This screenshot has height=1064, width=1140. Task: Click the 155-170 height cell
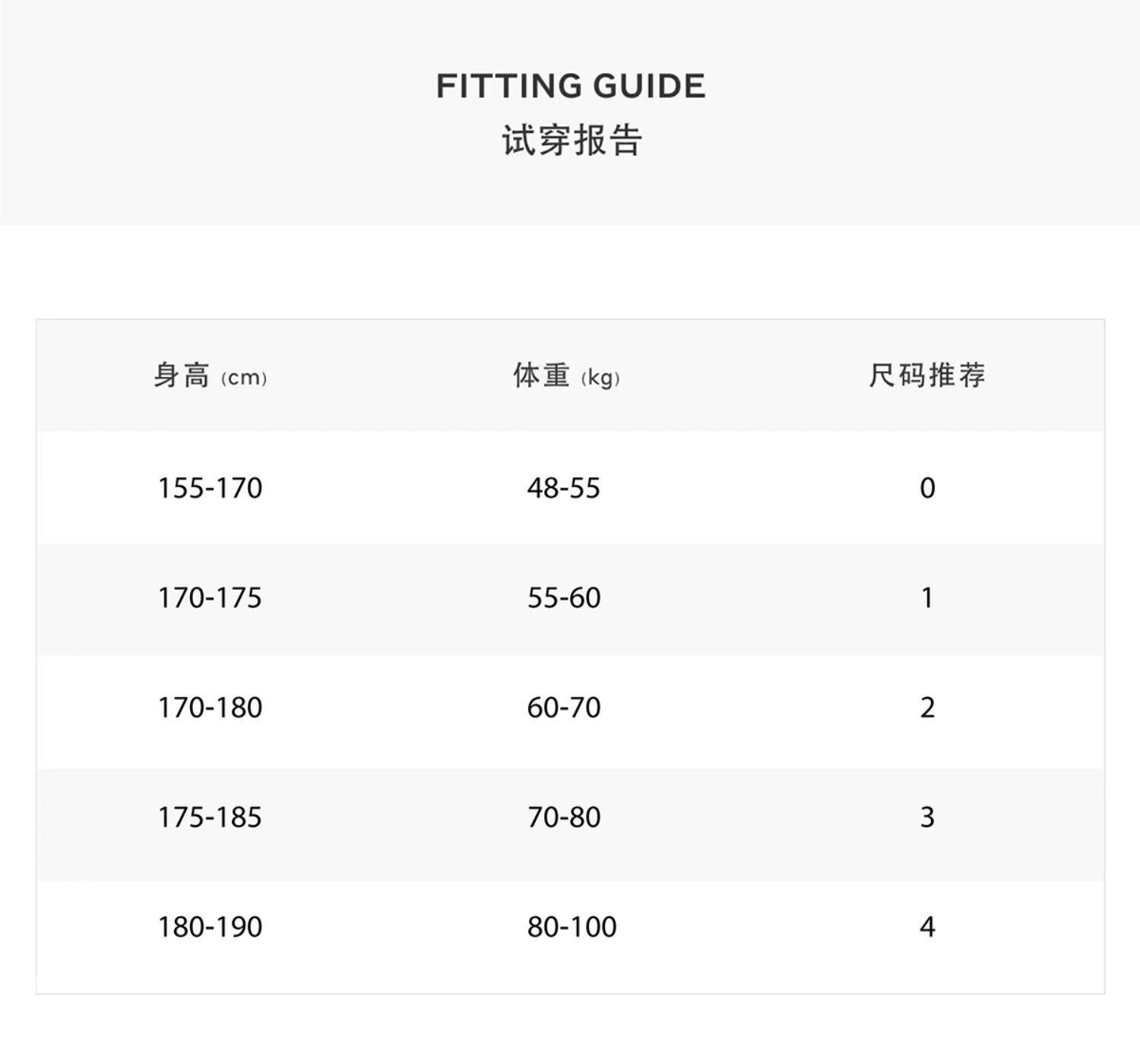(x=210, y=488)
